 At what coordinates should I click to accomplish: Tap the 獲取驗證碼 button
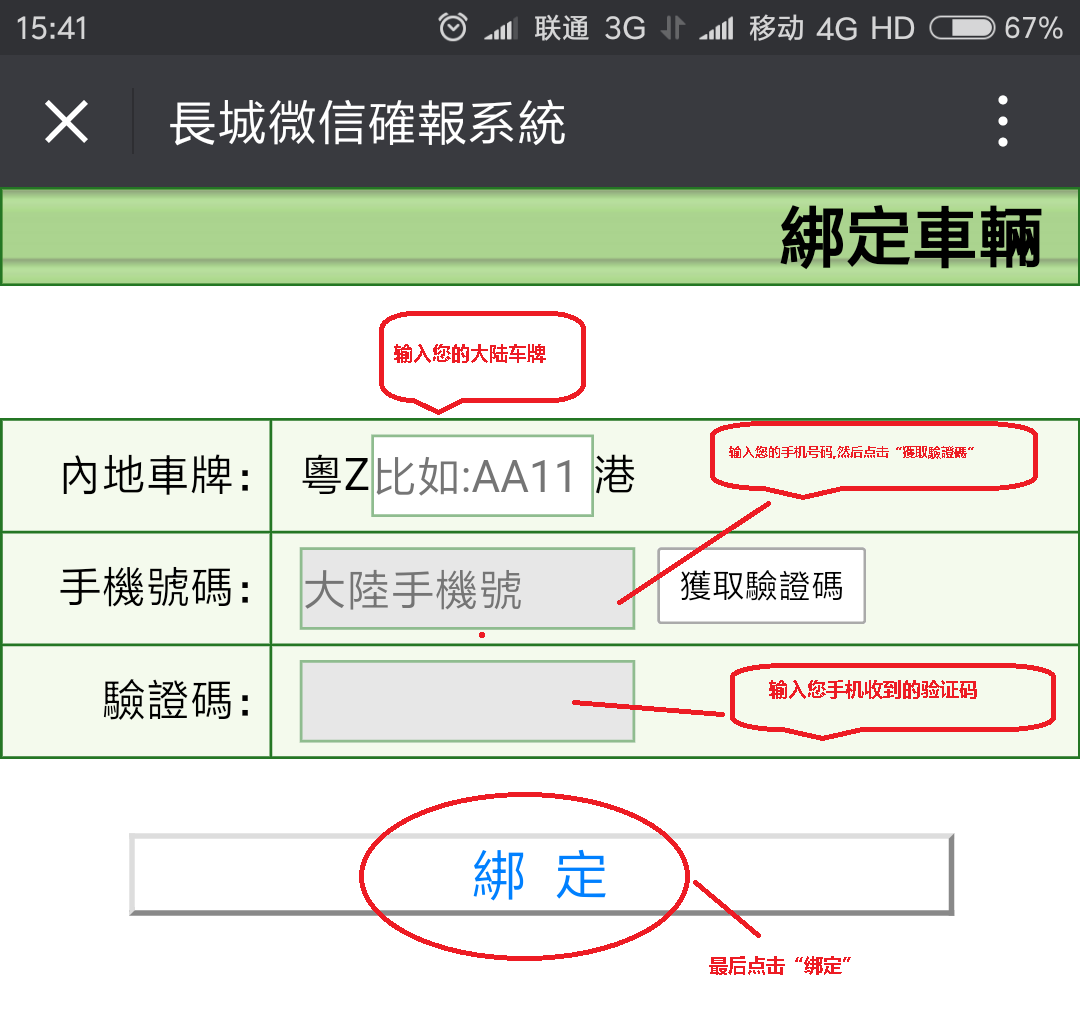pyautogui.click(x=761, y=586)
